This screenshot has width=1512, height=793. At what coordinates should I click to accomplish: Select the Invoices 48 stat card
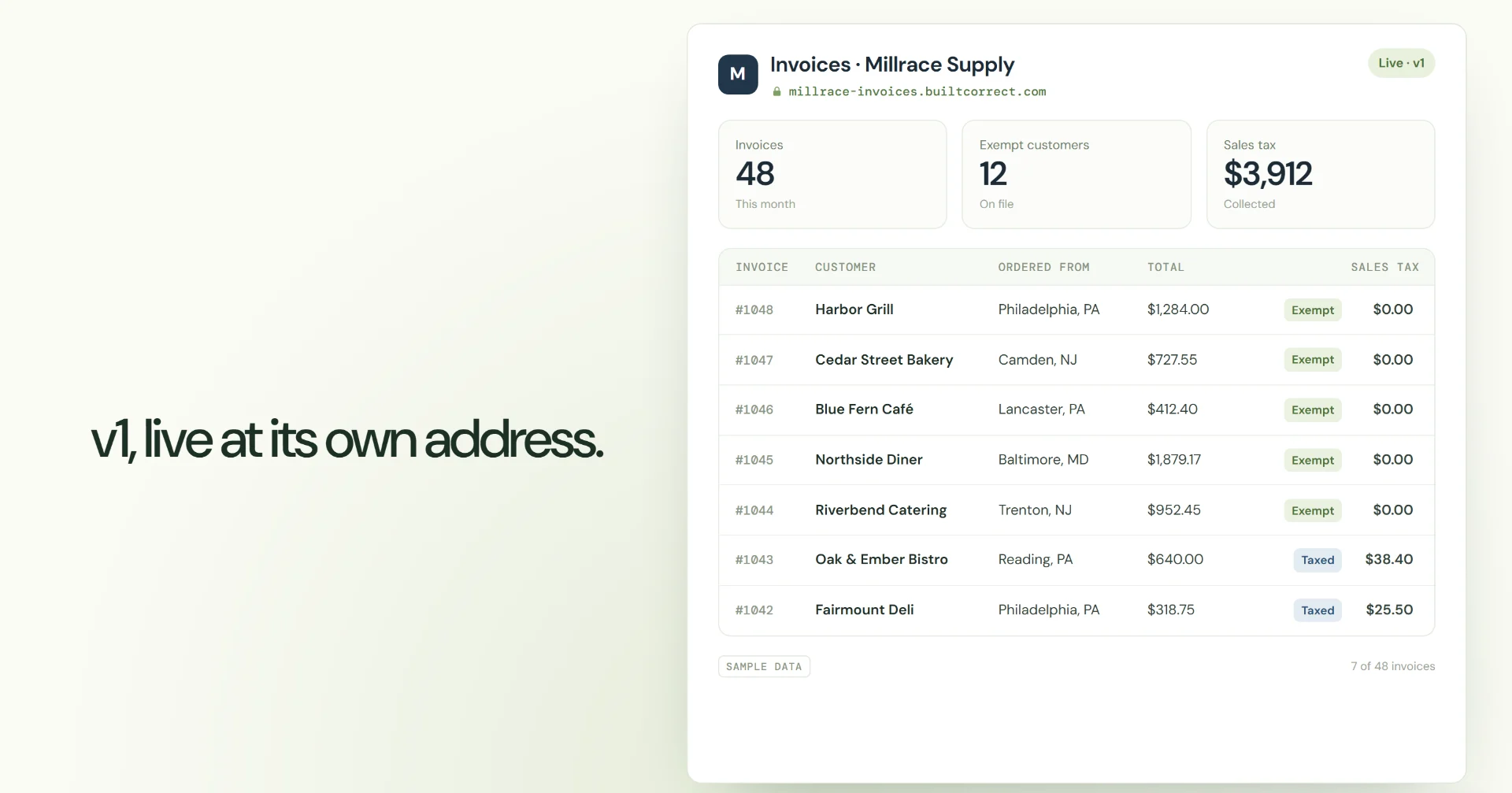coord(832,174)
